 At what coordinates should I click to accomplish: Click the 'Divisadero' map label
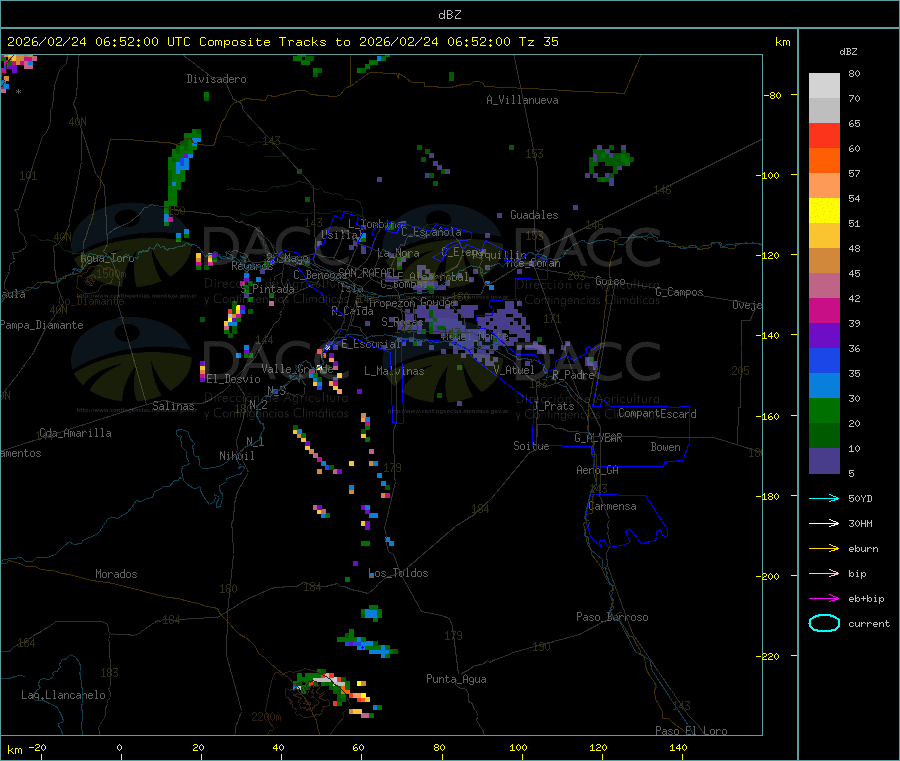point(216,79)
